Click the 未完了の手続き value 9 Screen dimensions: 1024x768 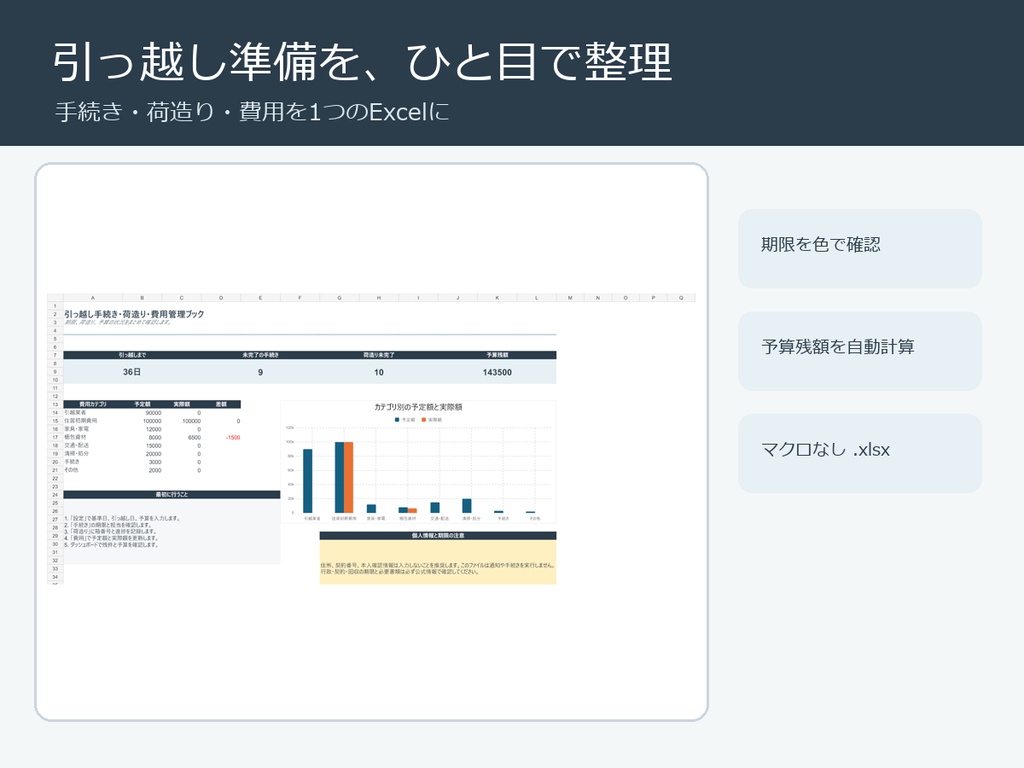pyautogui.click(x=261, y=372)
